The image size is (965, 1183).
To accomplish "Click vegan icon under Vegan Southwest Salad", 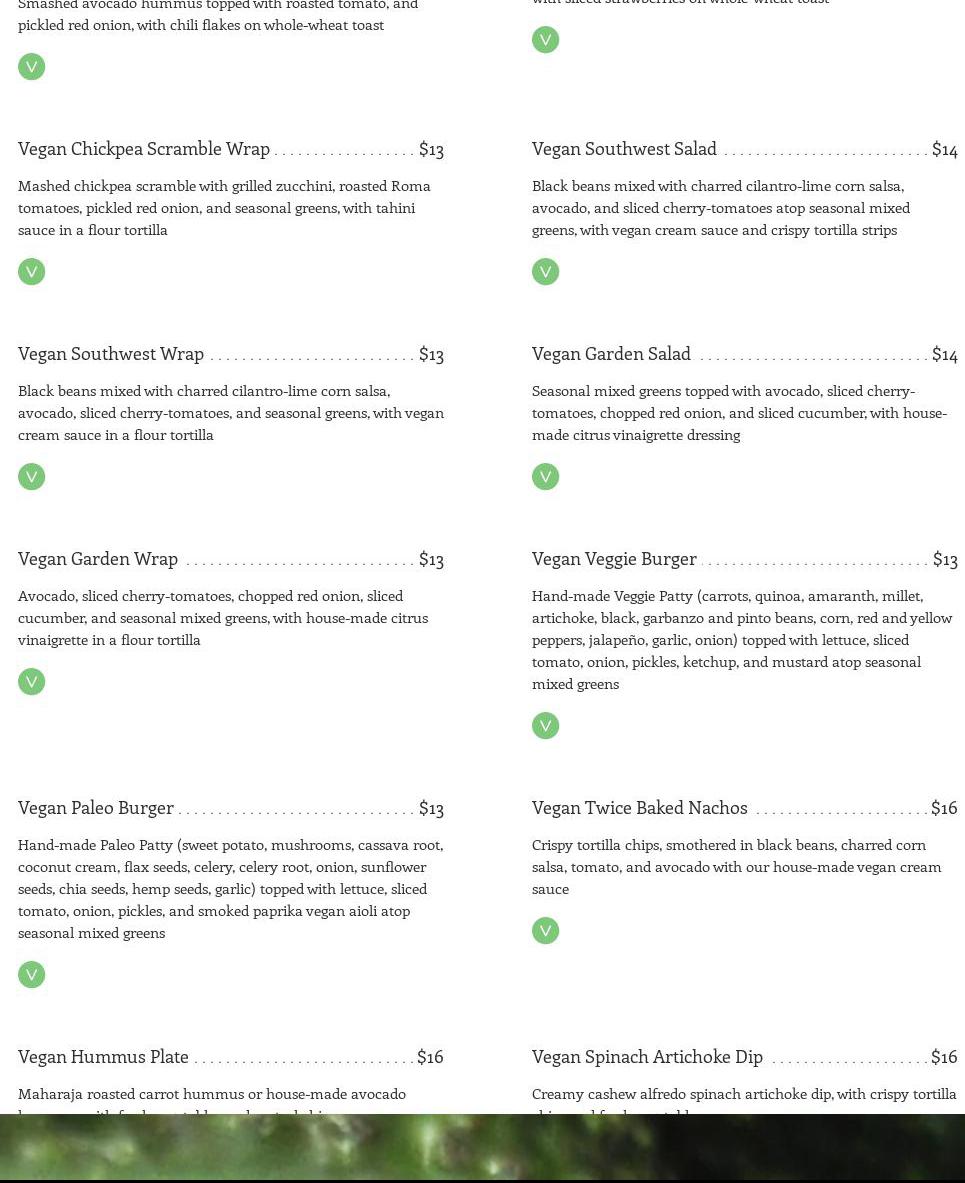I will click(x=545, y=272).
